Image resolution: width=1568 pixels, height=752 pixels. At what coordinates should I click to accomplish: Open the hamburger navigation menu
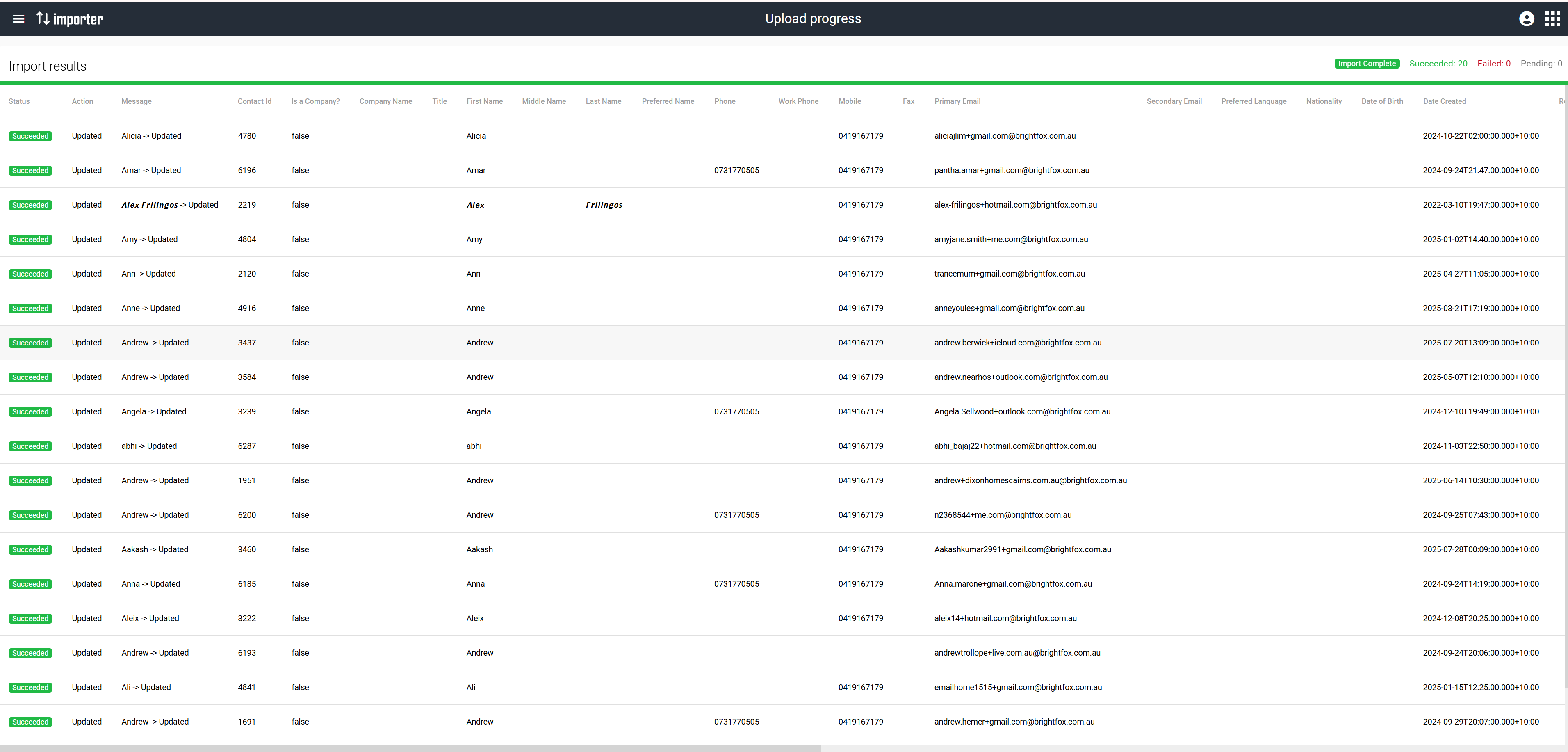(19, 19)
